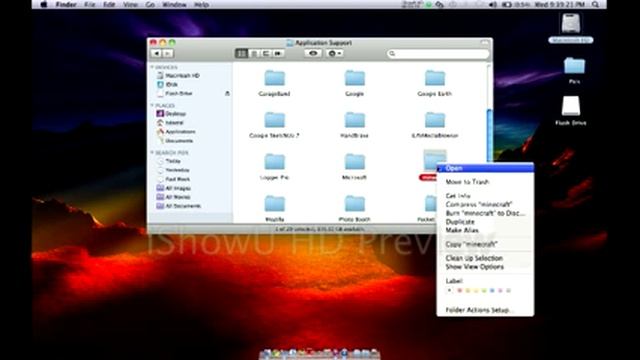Switch Finder to list view
The image size is (640, 360).
point(254,53)
